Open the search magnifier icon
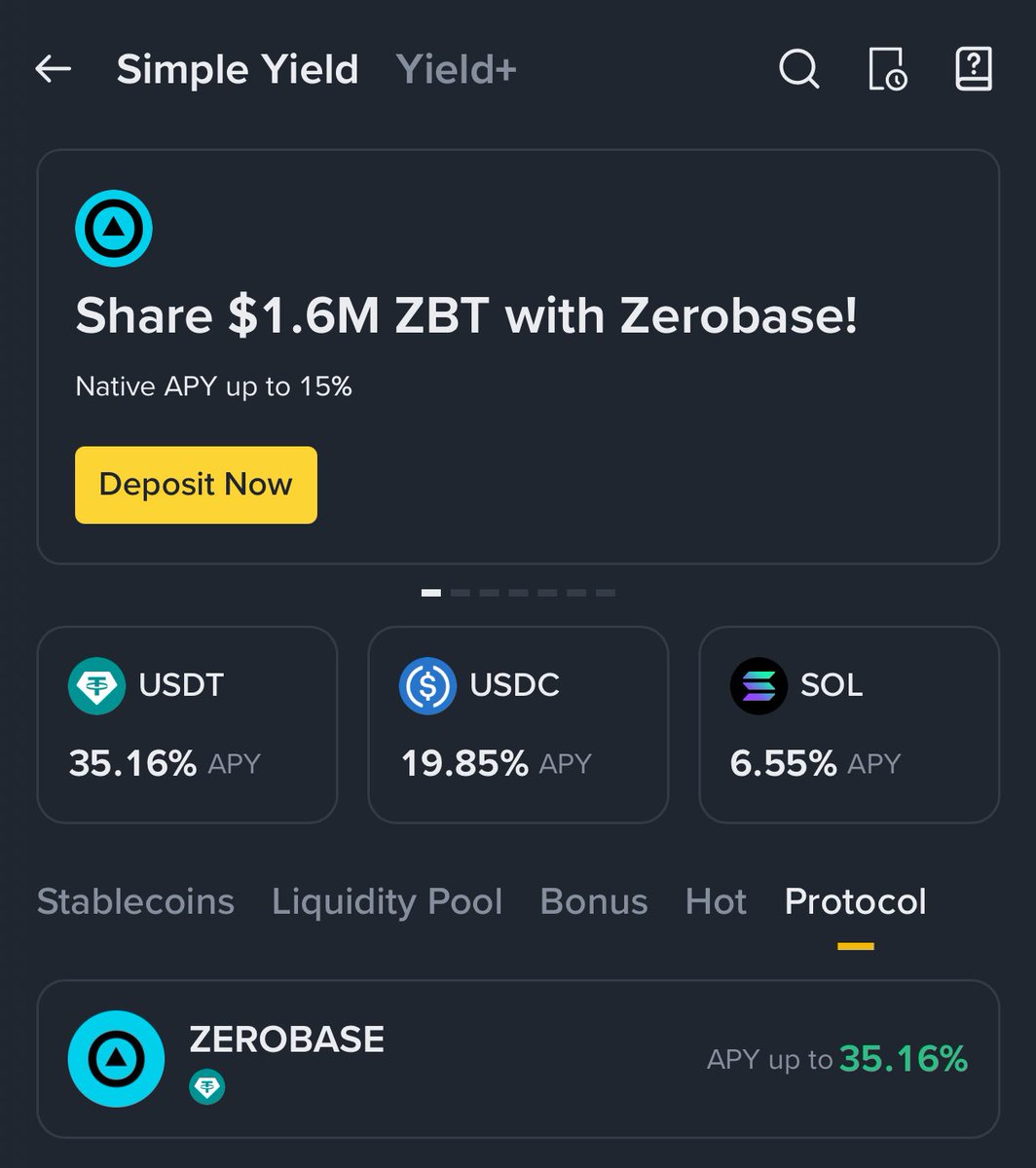The image size is (1036, 1168). [798, 70]
